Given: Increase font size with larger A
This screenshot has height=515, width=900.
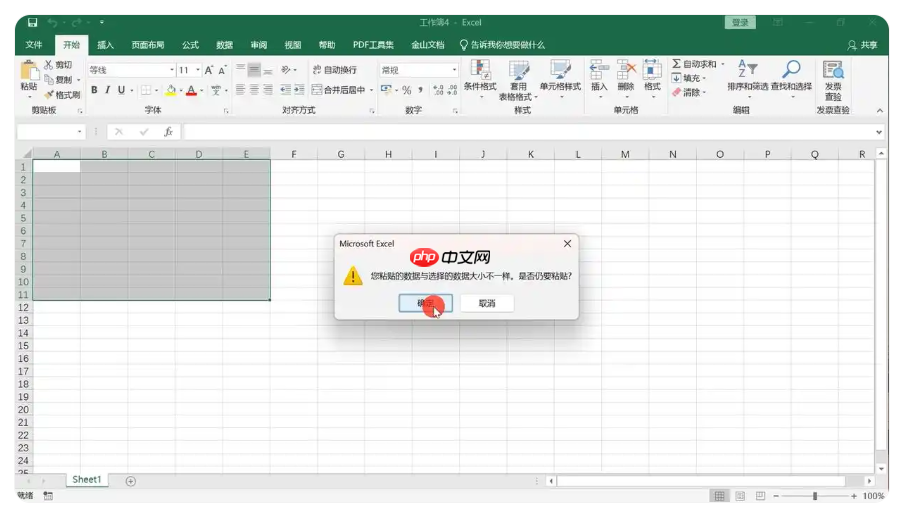Looking at the screenshot, I should pos(209,70).
